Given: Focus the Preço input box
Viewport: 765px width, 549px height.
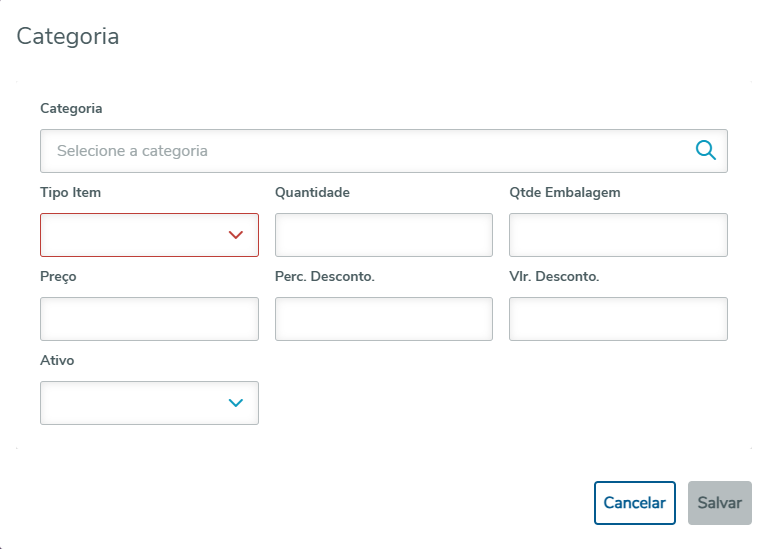Looking at the screenshot, I should pos(149,319).
